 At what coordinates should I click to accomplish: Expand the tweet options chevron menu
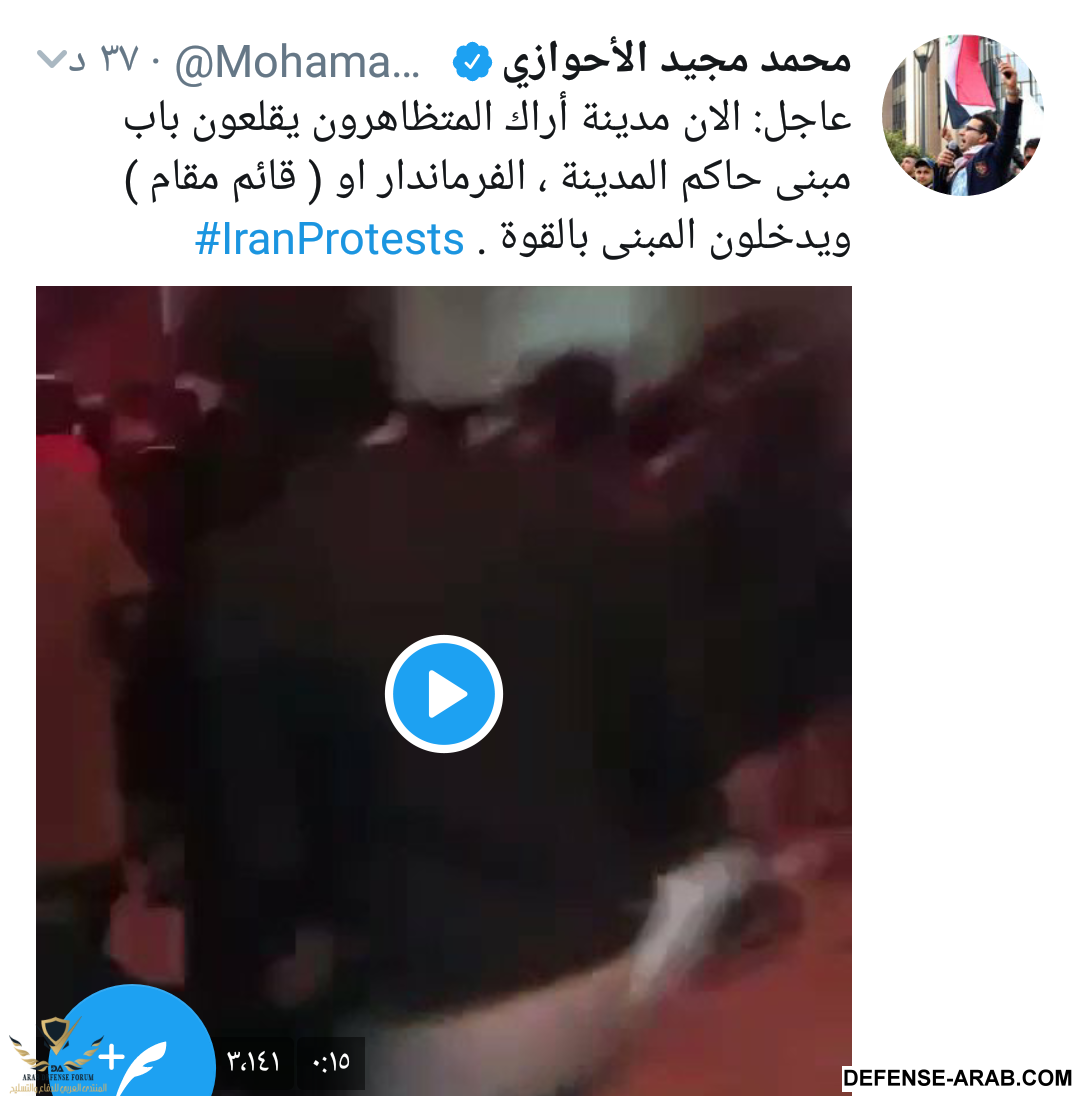click(51, 59)
